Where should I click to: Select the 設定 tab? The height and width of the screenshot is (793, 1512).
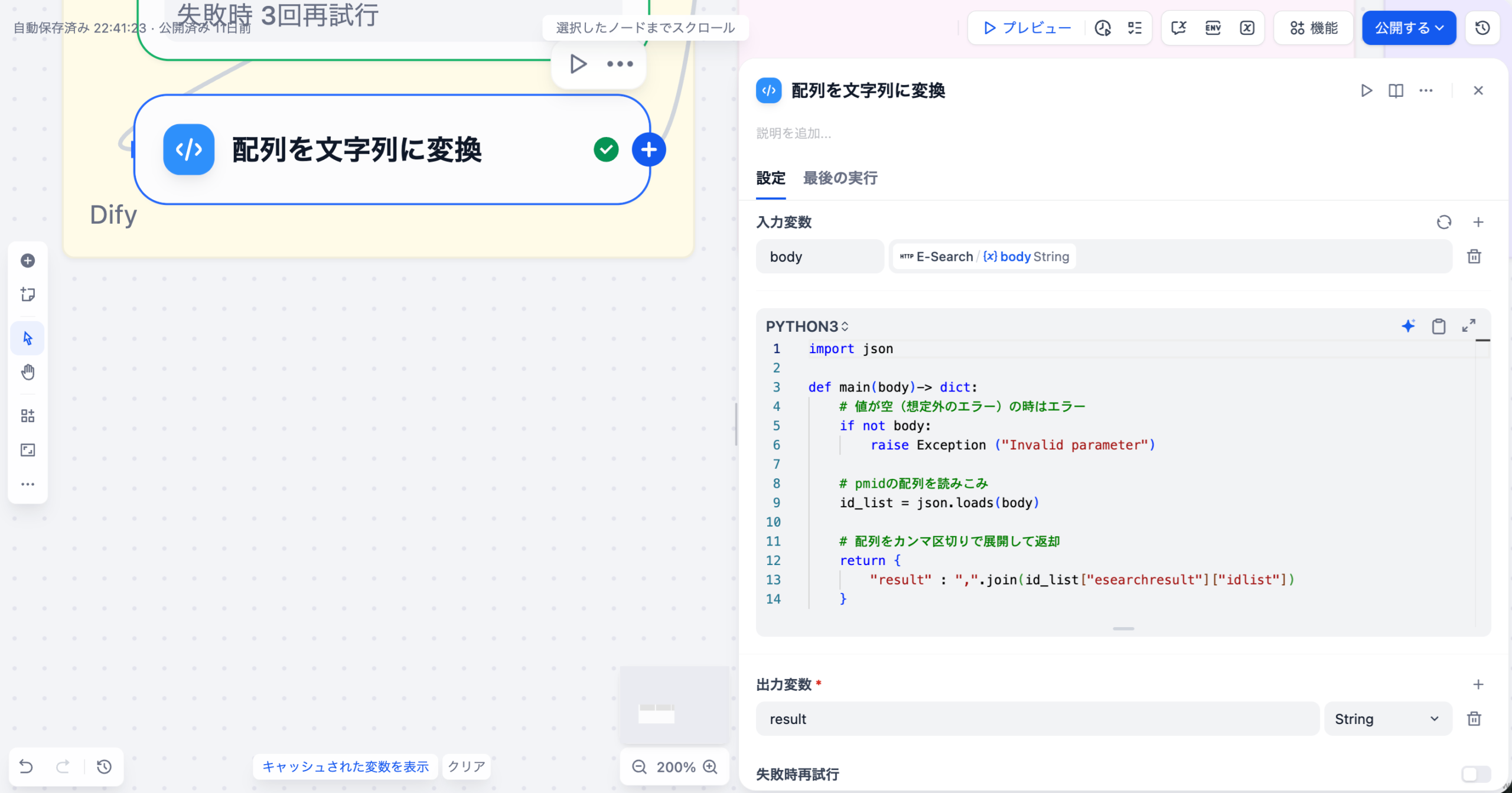tap(771, 178)
